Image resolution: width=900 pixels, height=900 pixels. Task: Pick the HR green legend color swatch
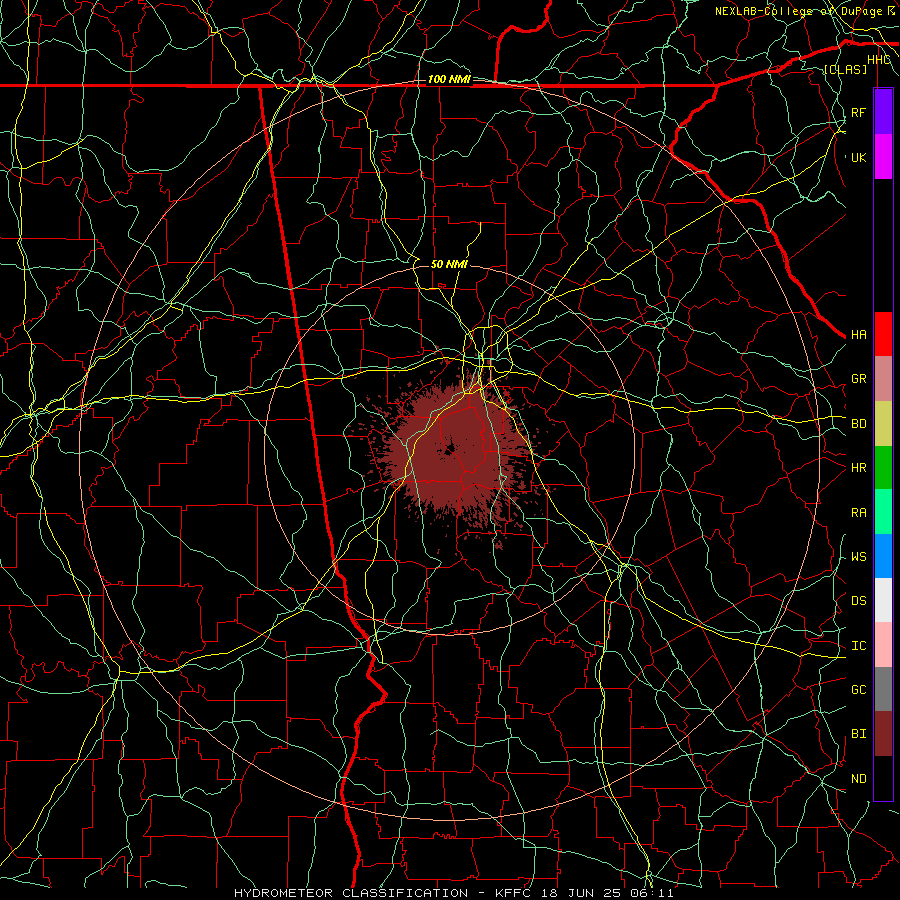tap(883, 468)
